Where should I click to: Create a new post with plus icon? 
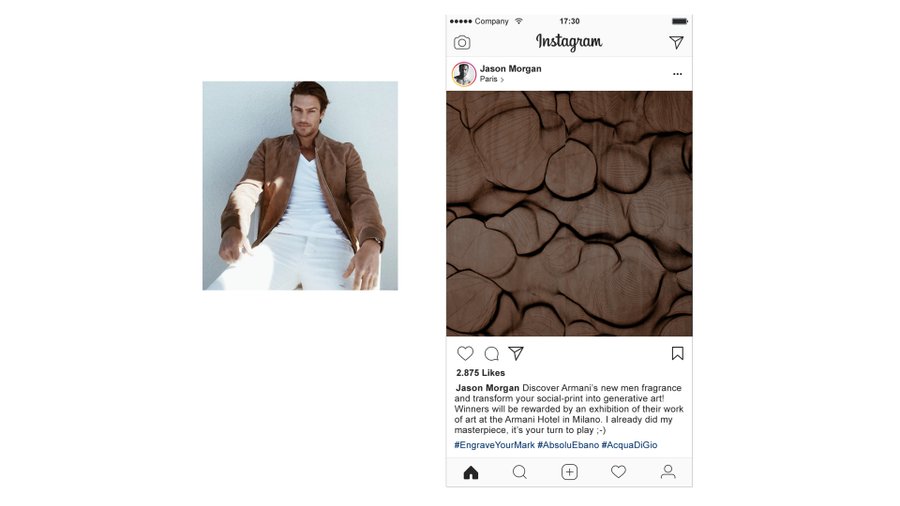point(569,472)
